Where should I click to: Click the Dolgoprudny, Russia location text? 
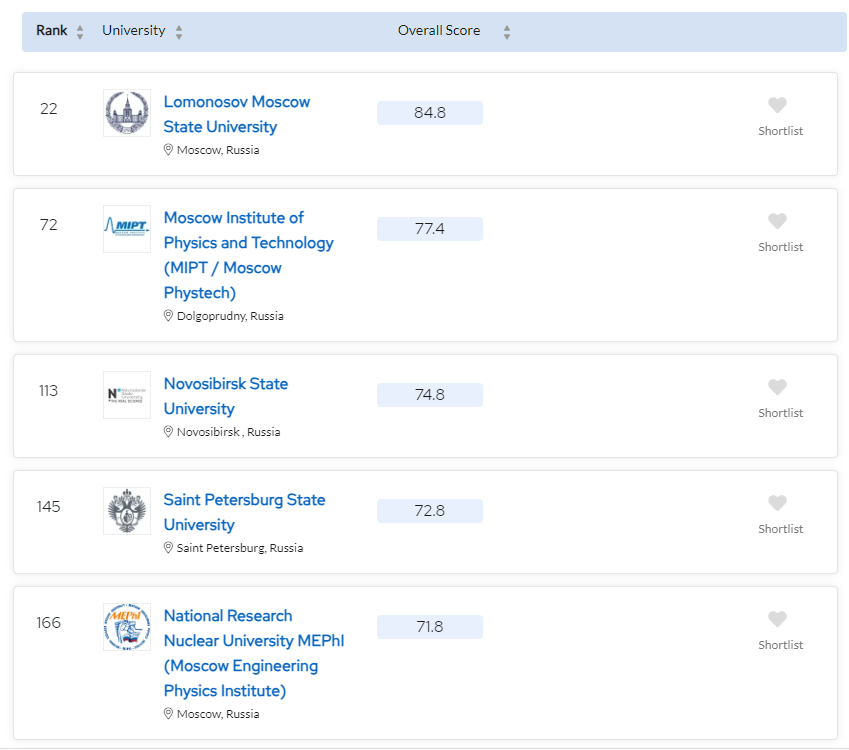tap(230, 316)
